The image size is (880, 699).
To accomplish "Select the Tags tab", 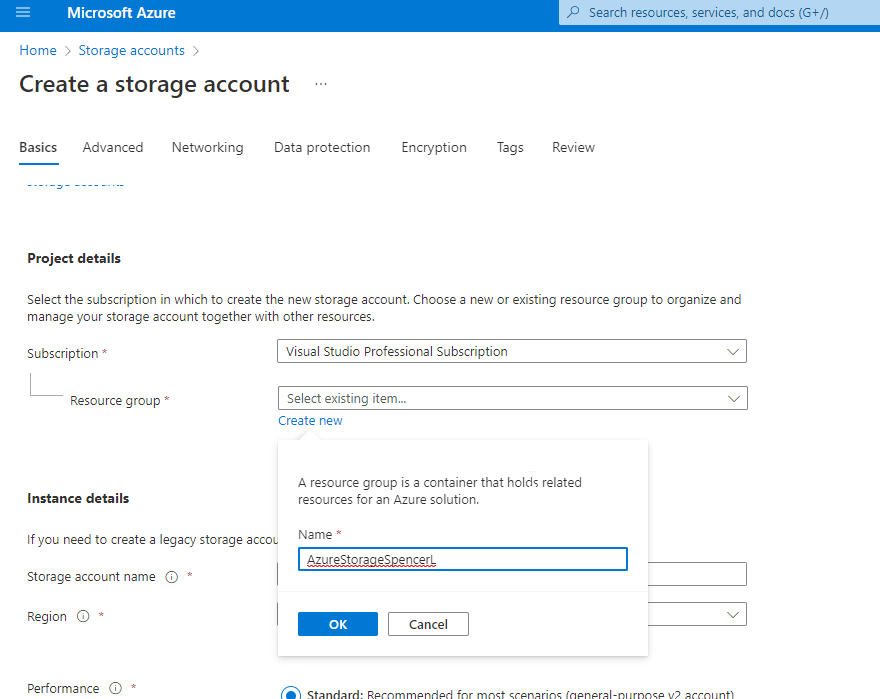I will click(x=510, y=147).
